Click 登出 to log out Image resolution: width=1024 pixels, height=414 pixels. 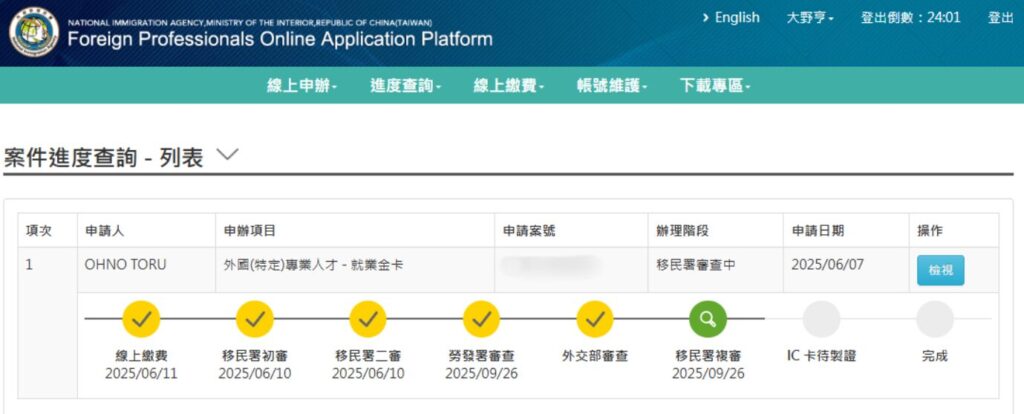pyautogui.click(x=1000, y=18)
